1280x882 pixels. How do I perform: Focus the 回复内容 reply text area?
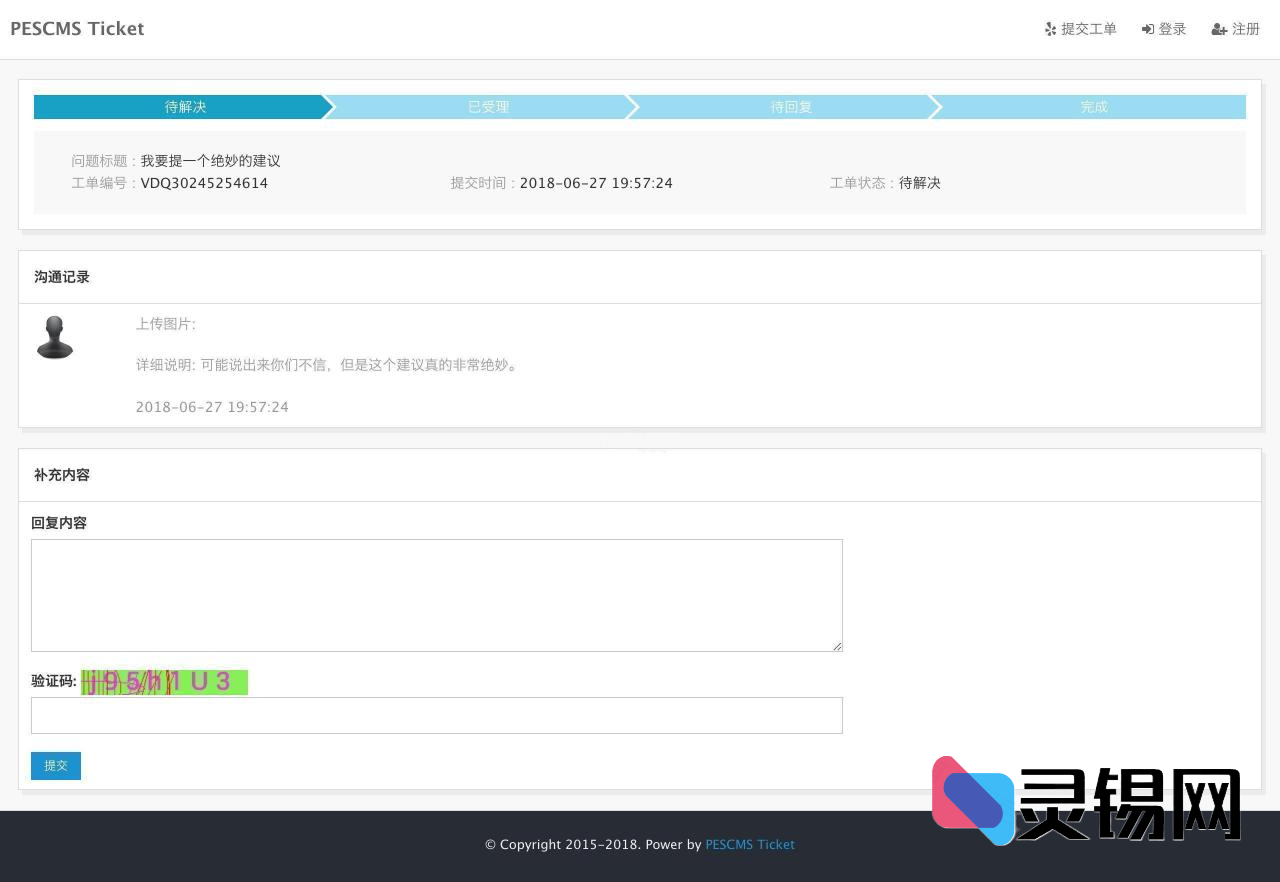click(x=436, y=595)
